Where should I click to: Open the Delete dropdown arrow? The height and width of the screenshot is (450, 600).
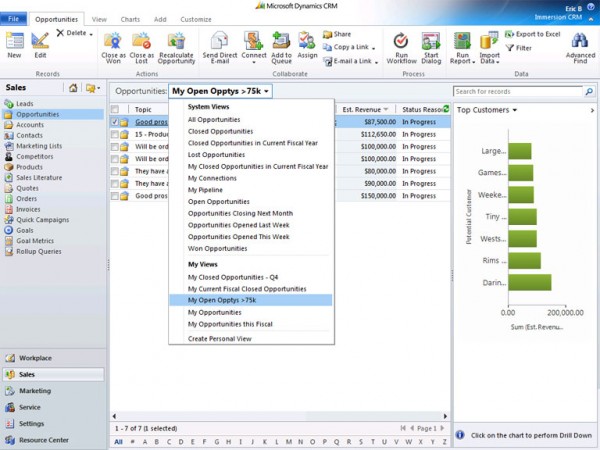(x=91, y=34)
